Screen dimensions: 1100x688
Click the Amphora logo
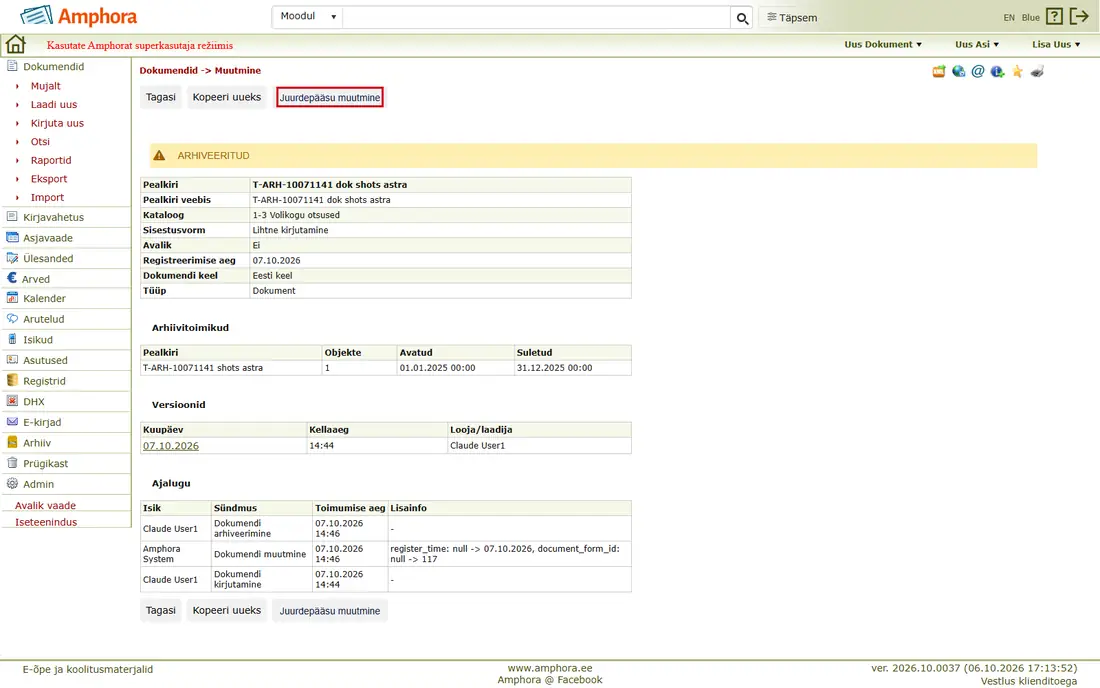click(79, 16)
